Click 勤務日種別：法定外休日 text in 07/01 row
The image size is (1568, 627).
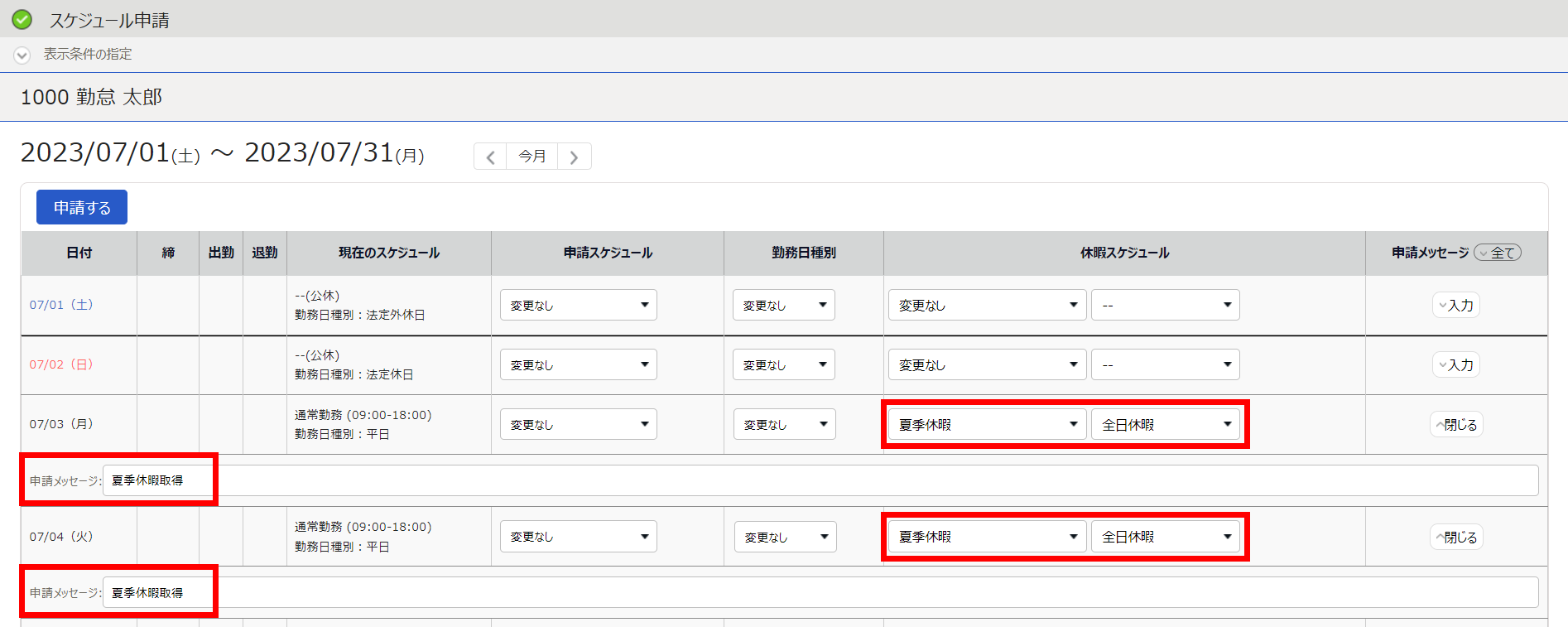click(x=360, y=315)
